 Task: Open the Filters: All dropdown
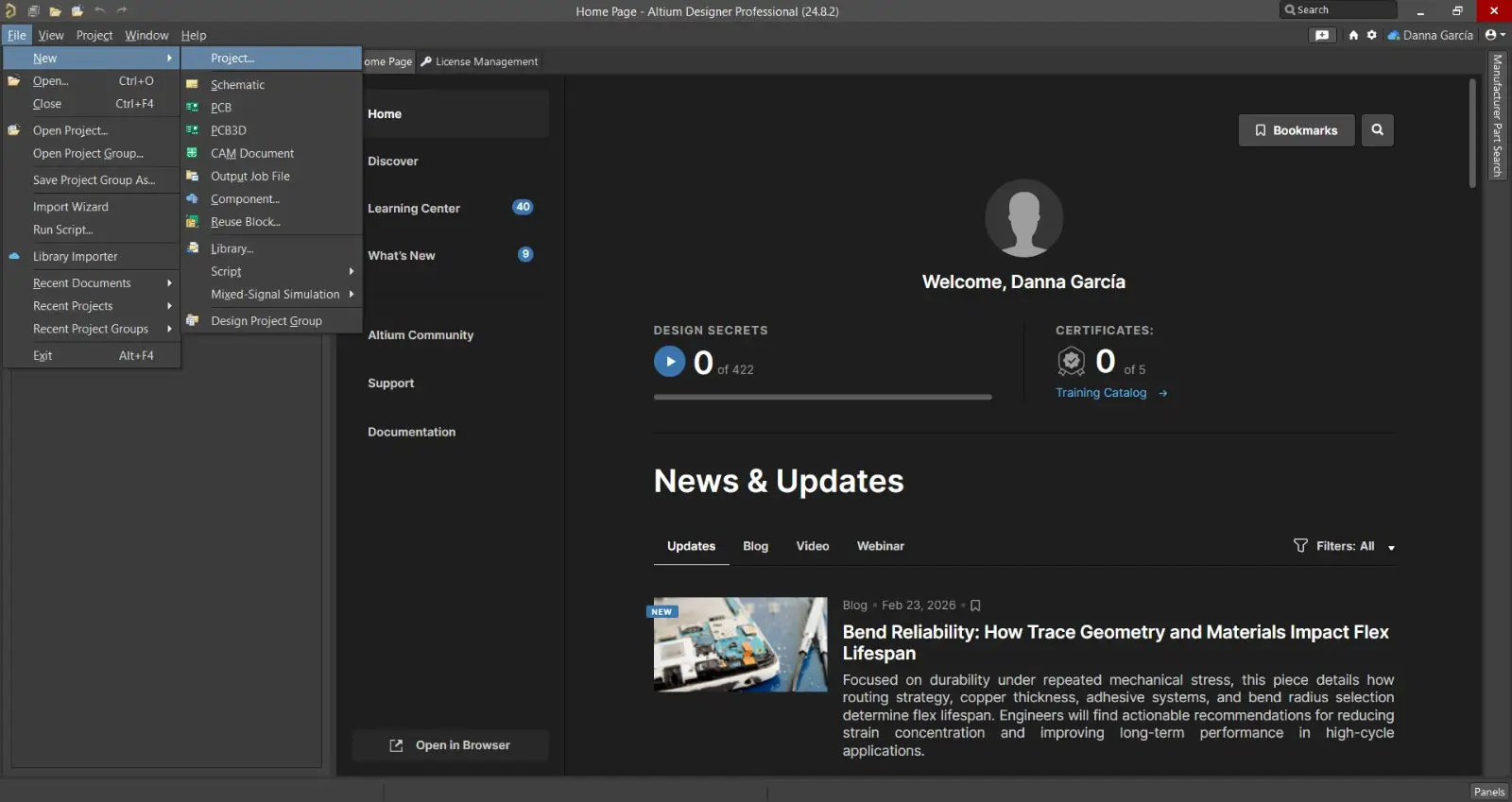[x=1344, y=546]
